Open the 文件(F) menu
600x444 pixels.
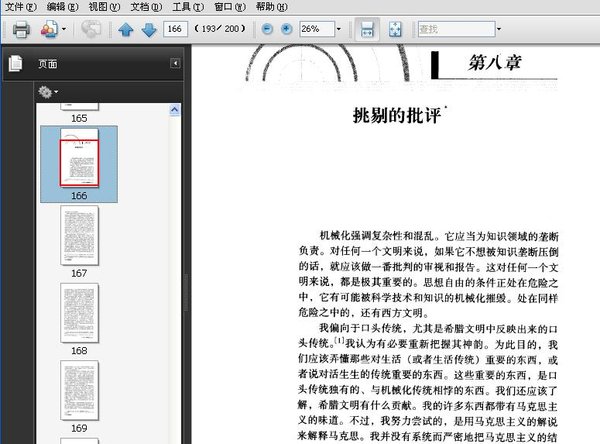coord(20,7)
